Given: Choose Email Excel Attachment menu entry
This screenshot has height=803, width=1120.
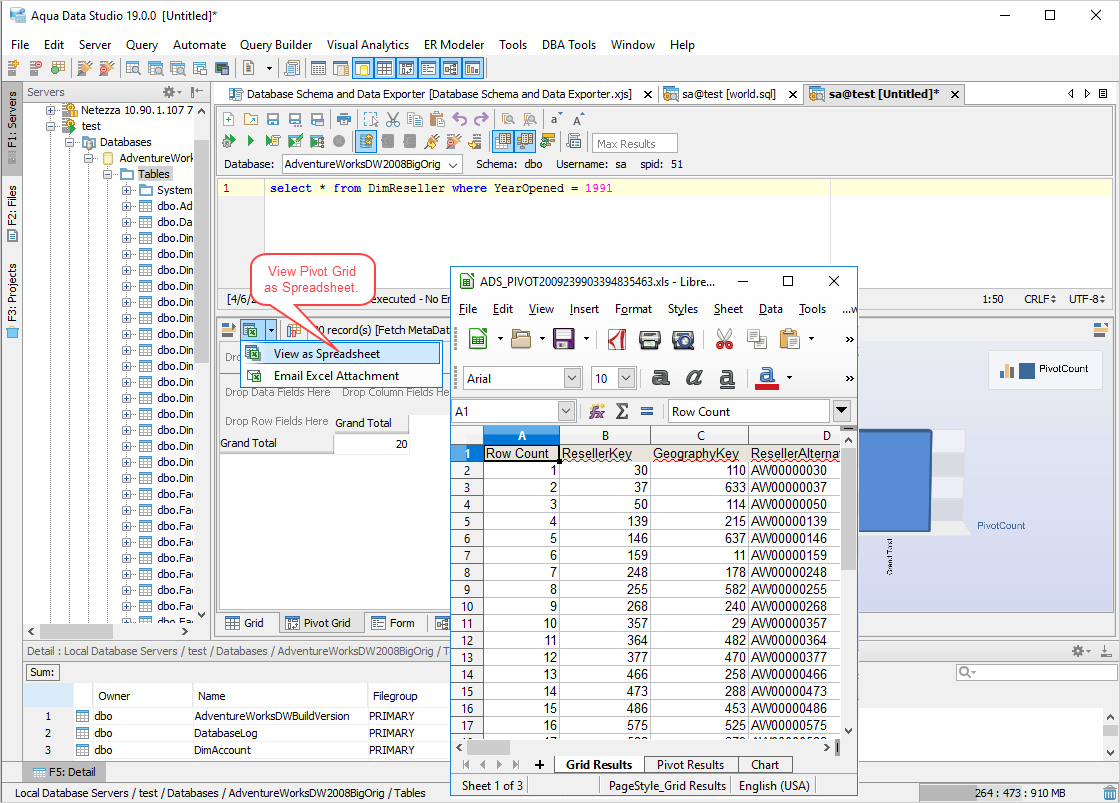Looking at the screenshot, I should 341,376.
